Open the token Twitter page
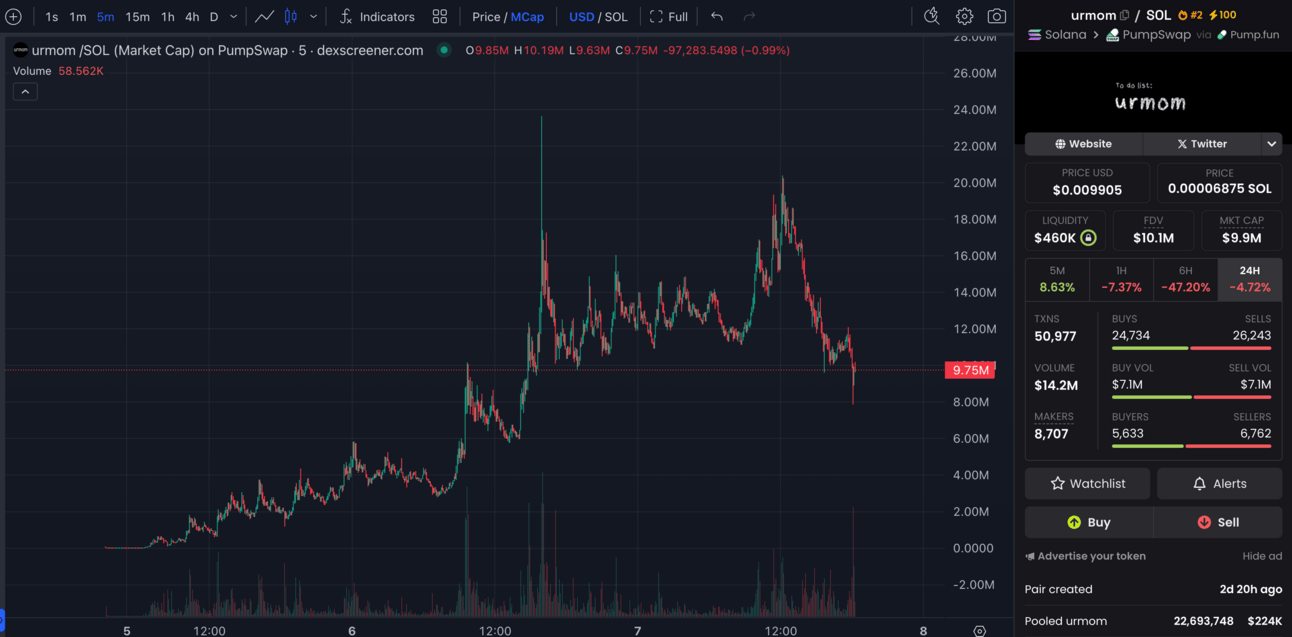The image size is (1292, 637). [1202, 144]
